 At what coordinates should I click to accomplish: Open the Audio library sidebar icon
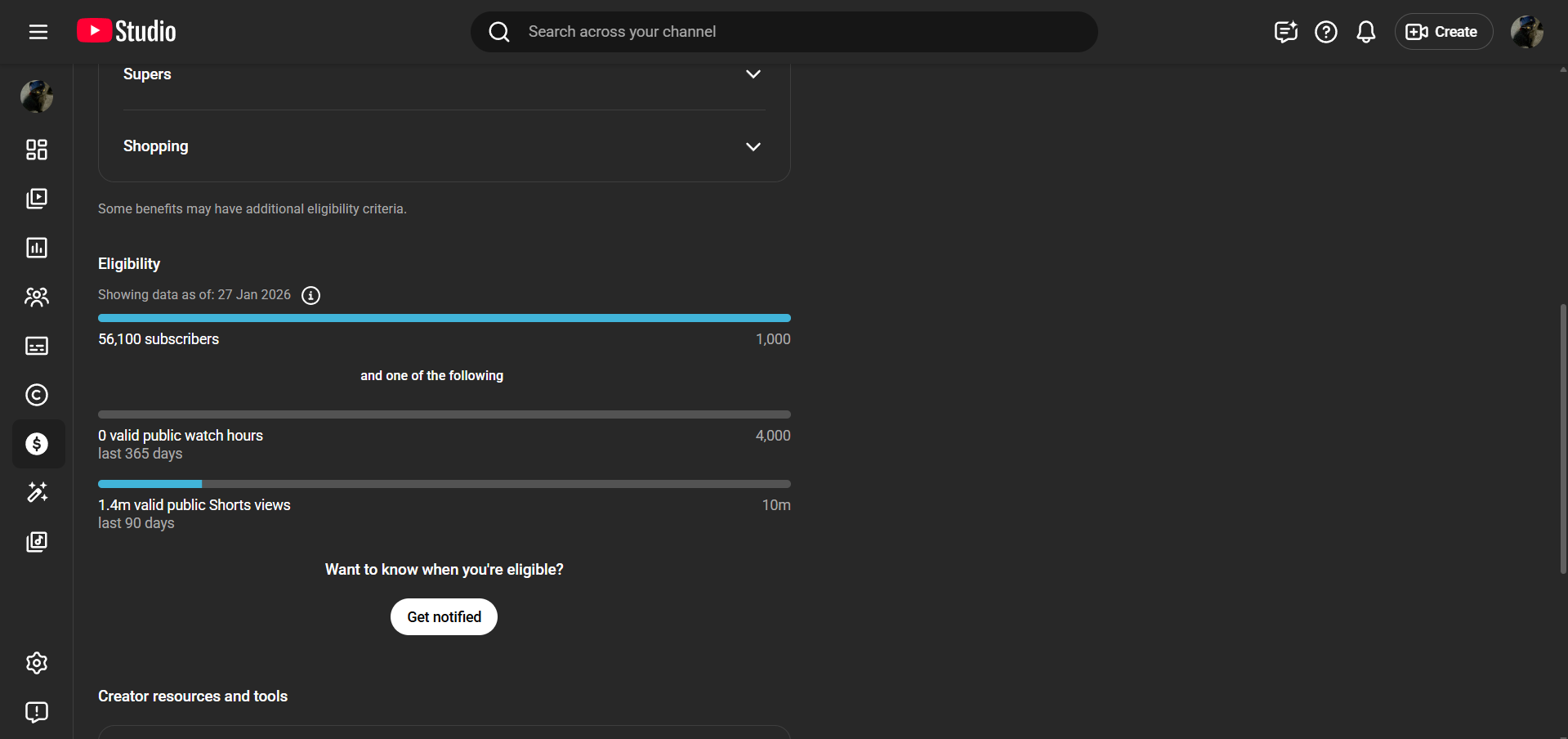37,542
